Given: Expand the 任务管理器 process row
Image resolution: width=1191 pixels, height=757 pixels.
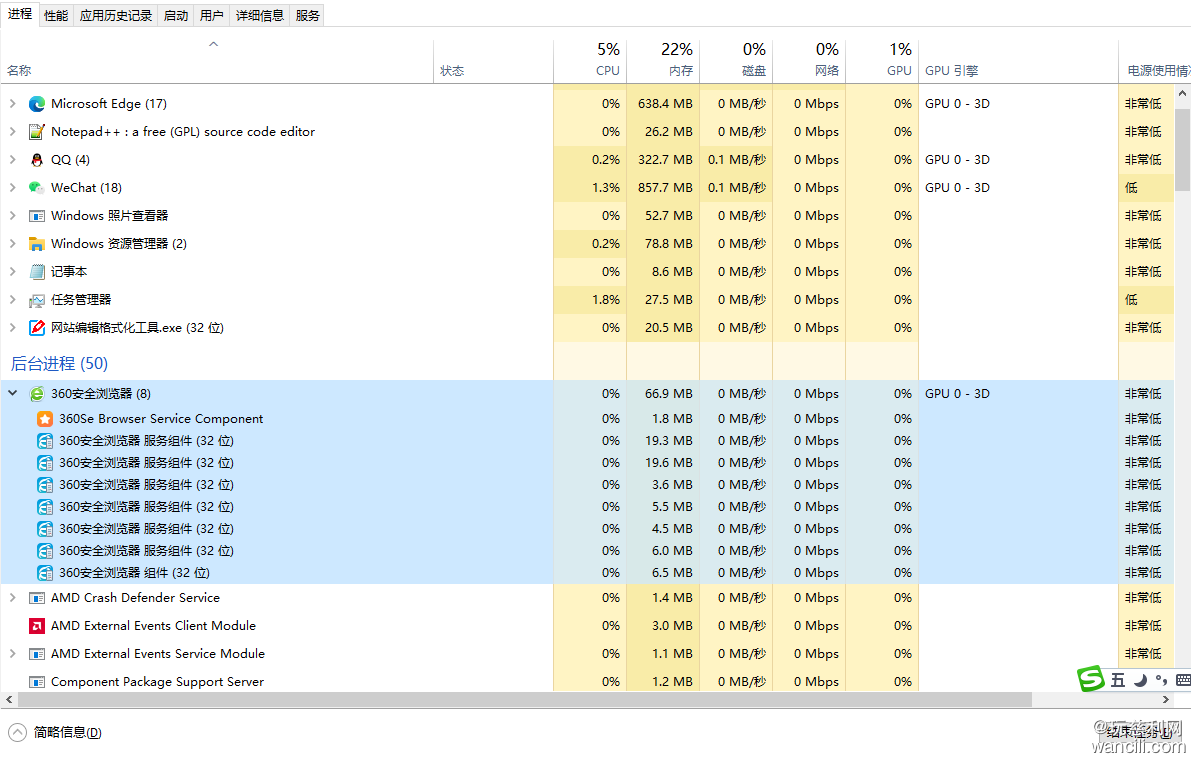Looking at the screenshot, I should pos(12,300).
